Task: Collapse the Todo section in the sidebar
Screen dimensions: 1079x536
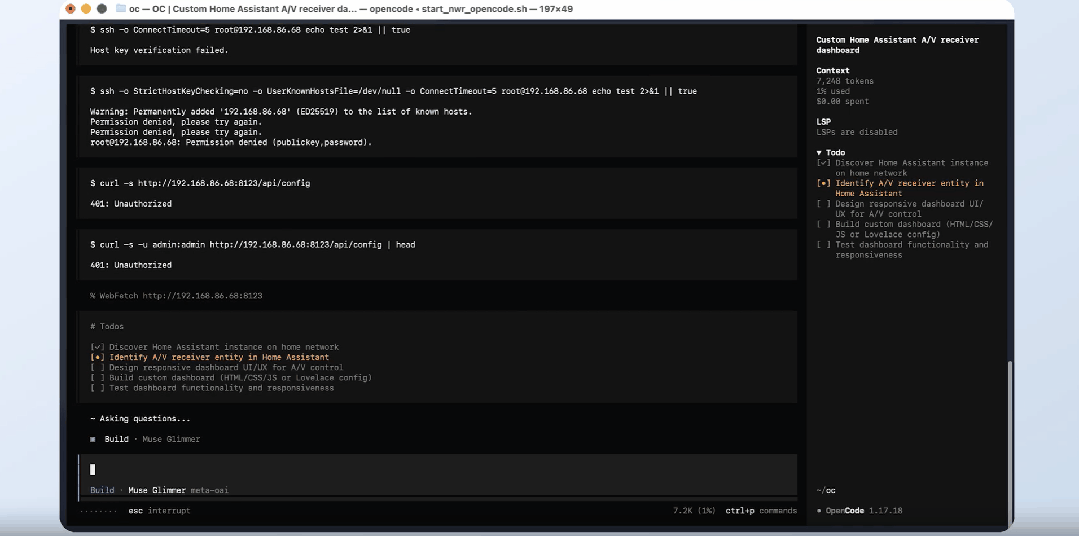Action: click(820, 153)
